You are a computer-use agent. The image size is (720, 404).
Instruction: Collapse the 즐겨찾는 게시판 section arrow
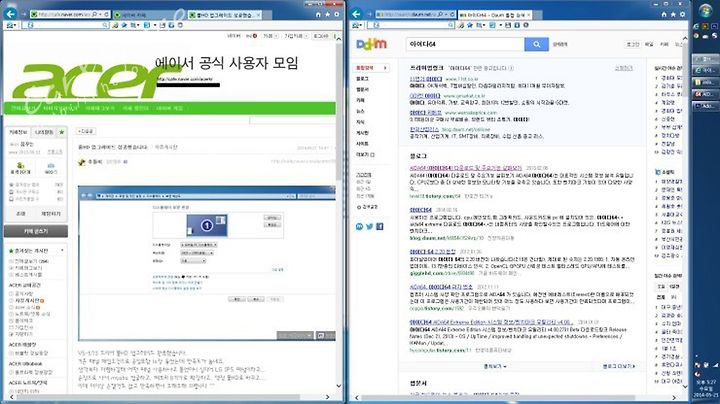[62, 251]
